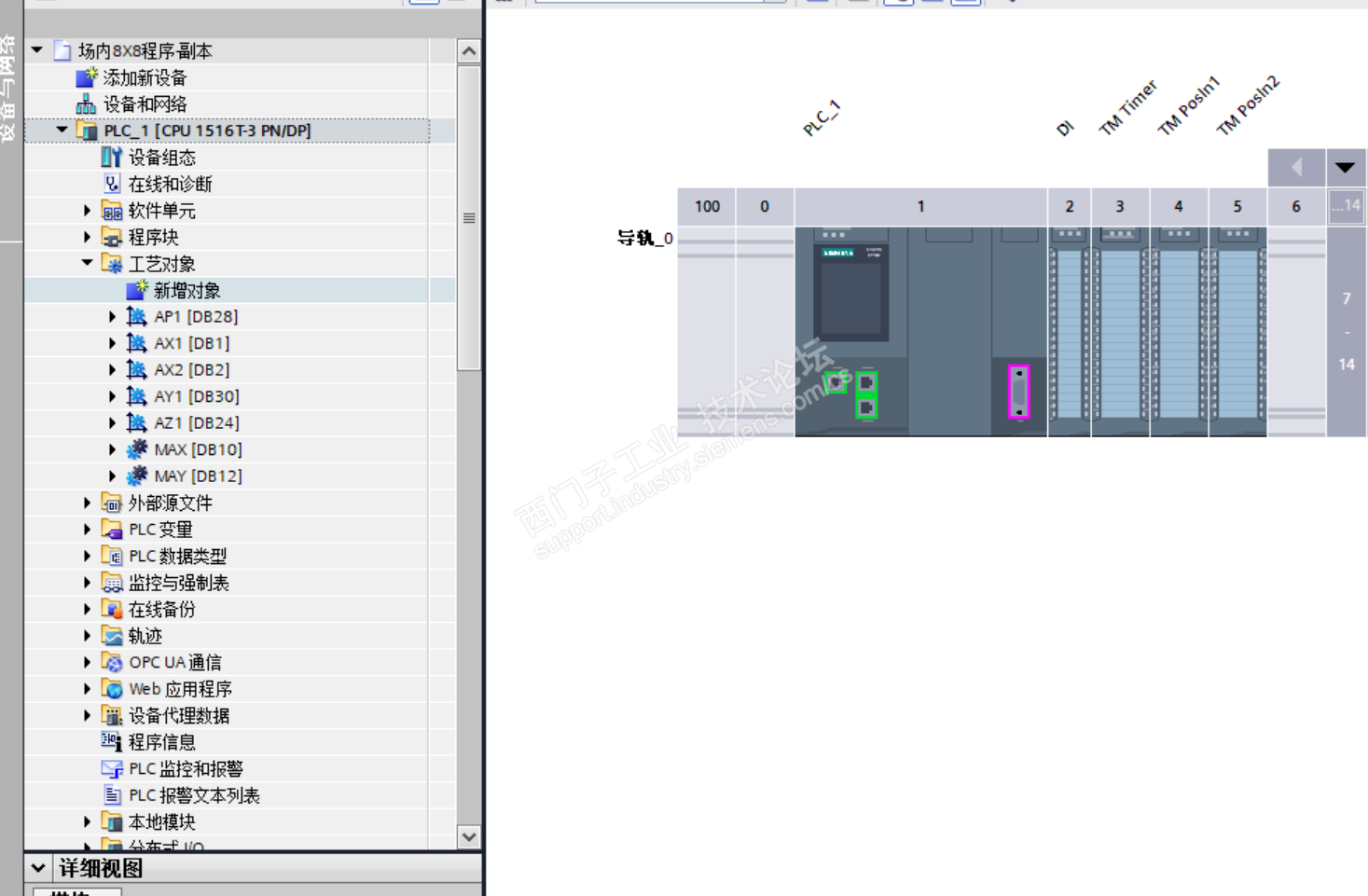
Task: Click the MAX [DB10] gear icon
Action: [x=137, y=449]
